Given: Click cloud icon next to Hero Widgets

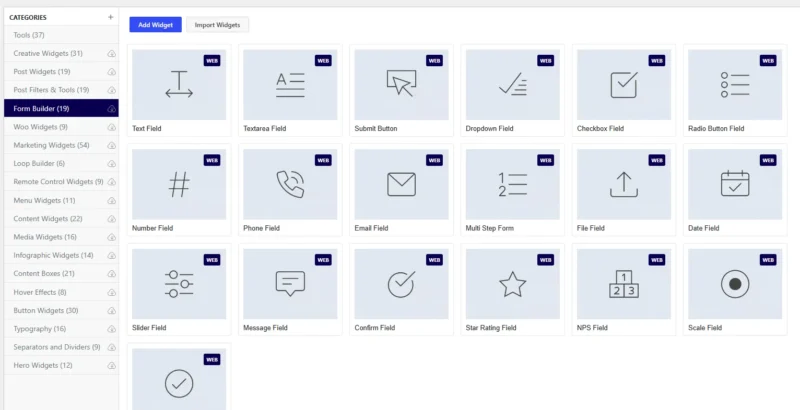Looking at the screenshot, I should 111,366.
